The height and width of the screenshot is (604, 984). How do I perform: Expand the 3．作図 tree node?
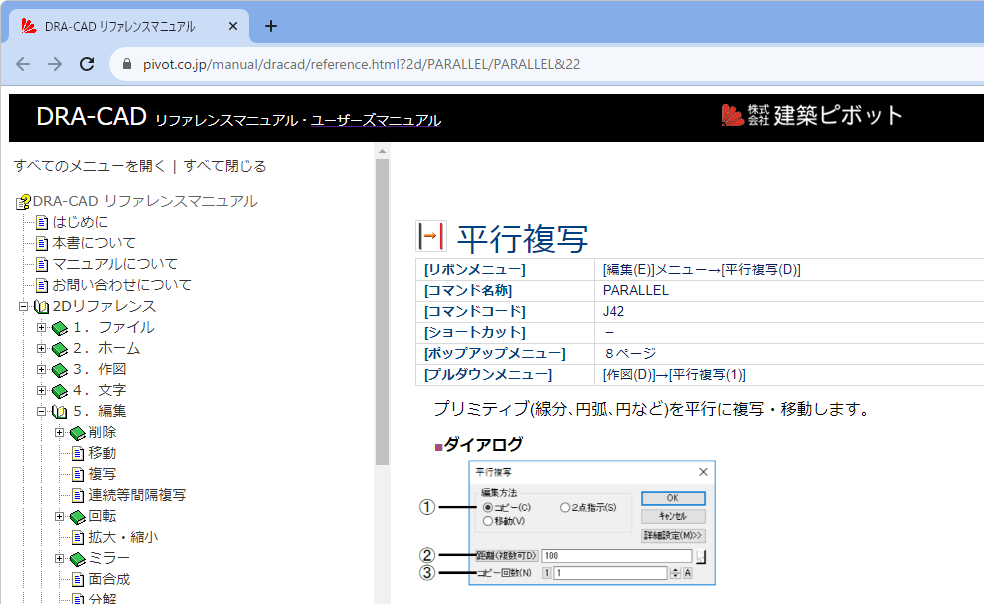point(41,369)
